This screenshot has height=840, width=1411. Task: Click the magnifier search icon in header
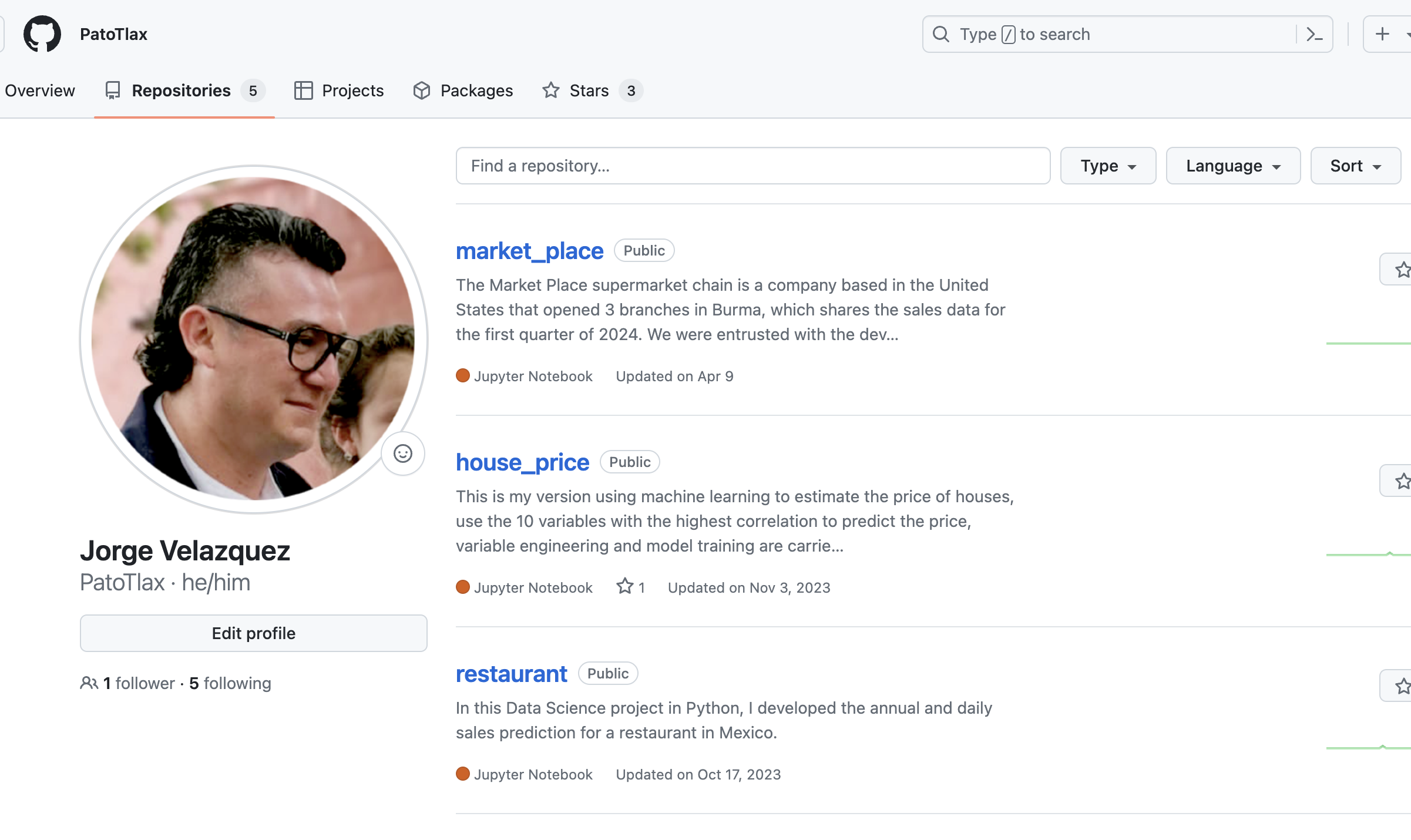point(941,34)
